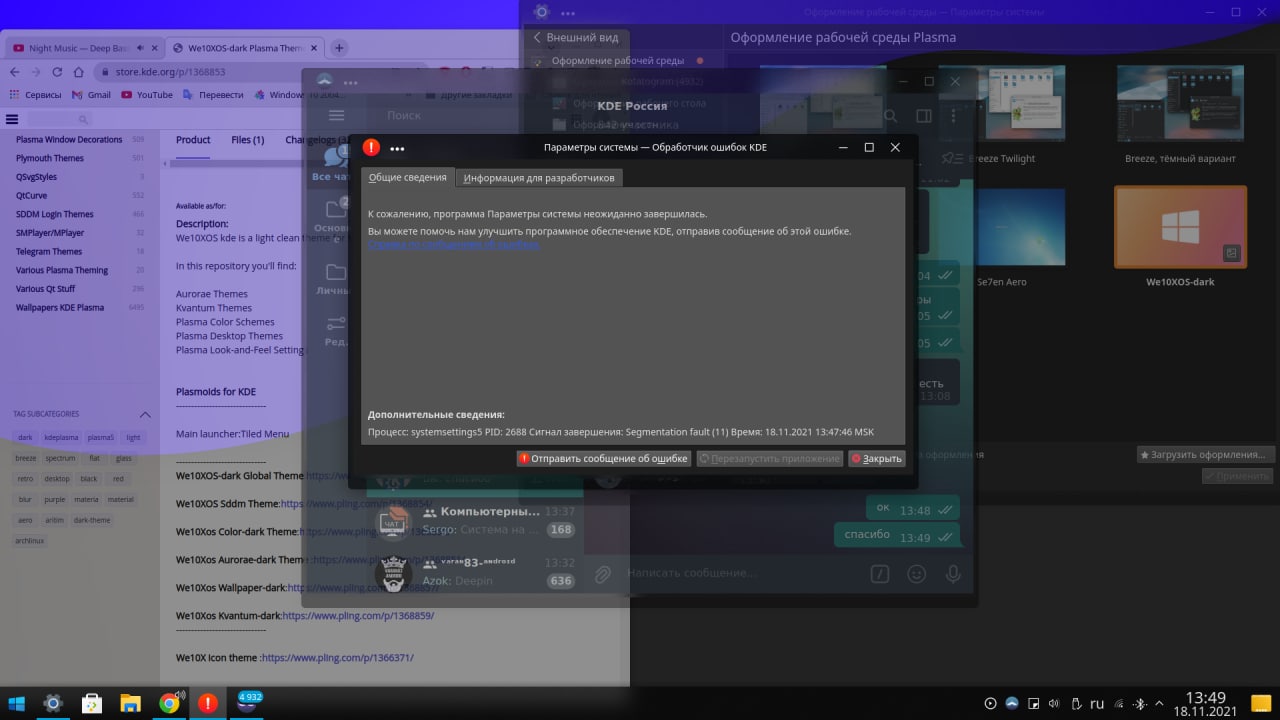Open the Windows start menu on taskbar
The width and height of the screenshot is (1280, 720).
16,703
